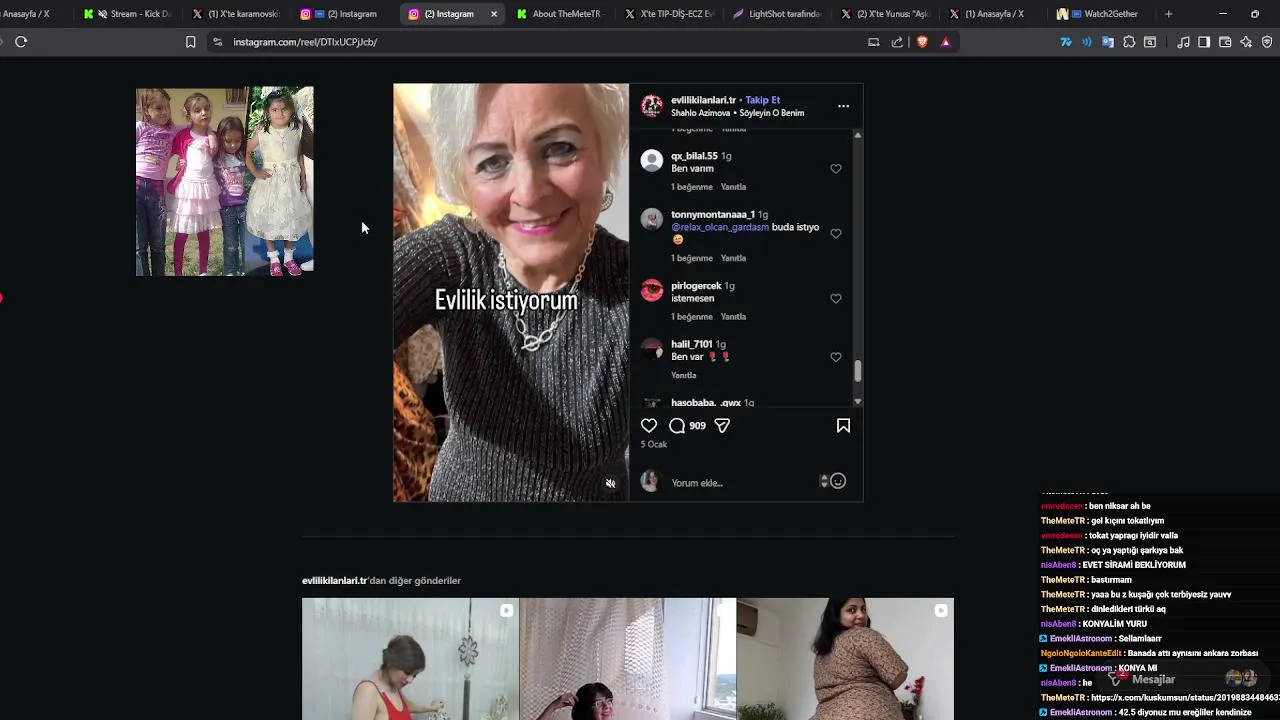
Task: Reply to qx_bilal.55 with Yanıtla
Action: [x=733, y=187]
